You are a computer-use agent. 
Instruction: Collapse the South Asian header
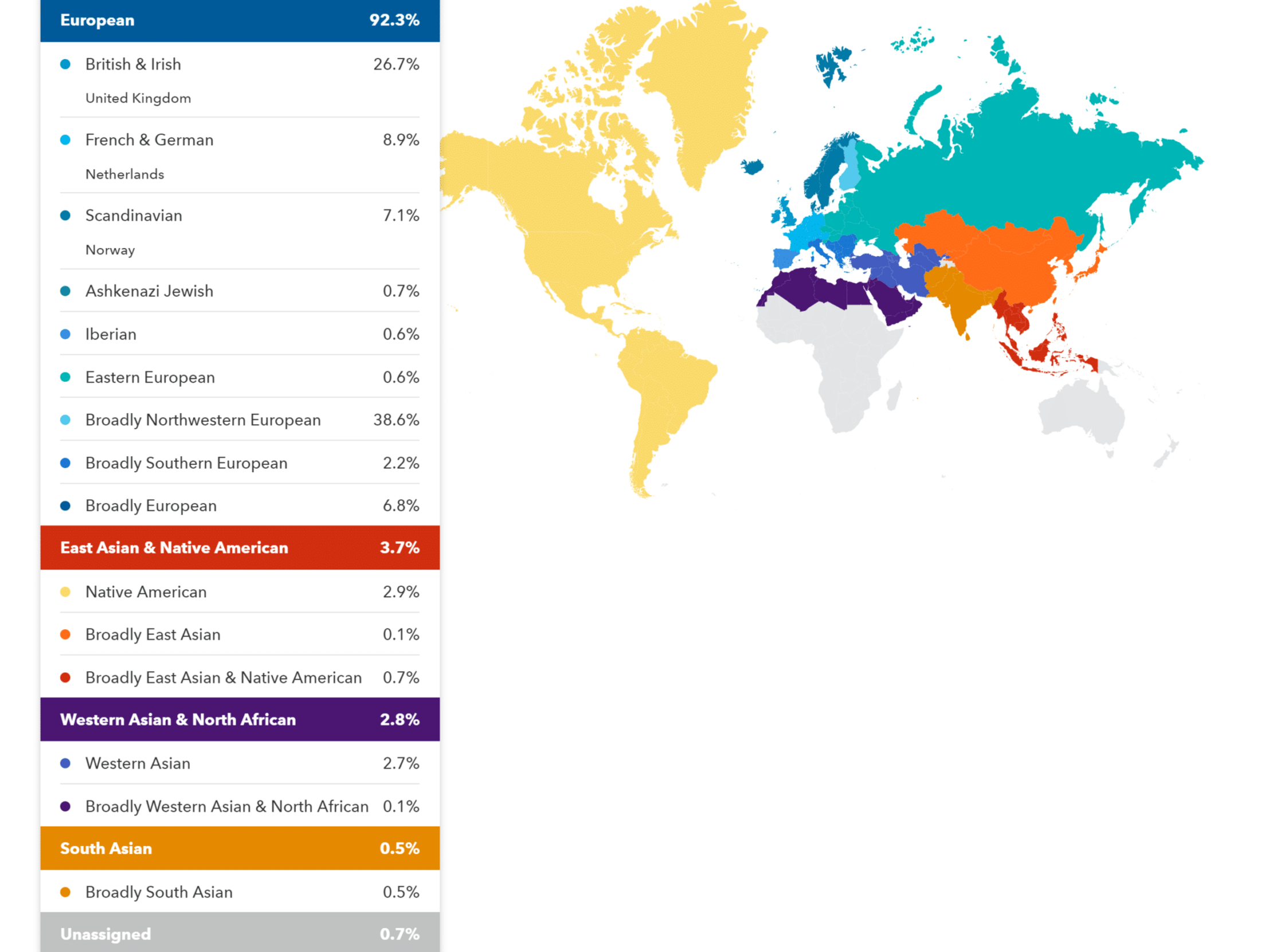coord(240,849)
